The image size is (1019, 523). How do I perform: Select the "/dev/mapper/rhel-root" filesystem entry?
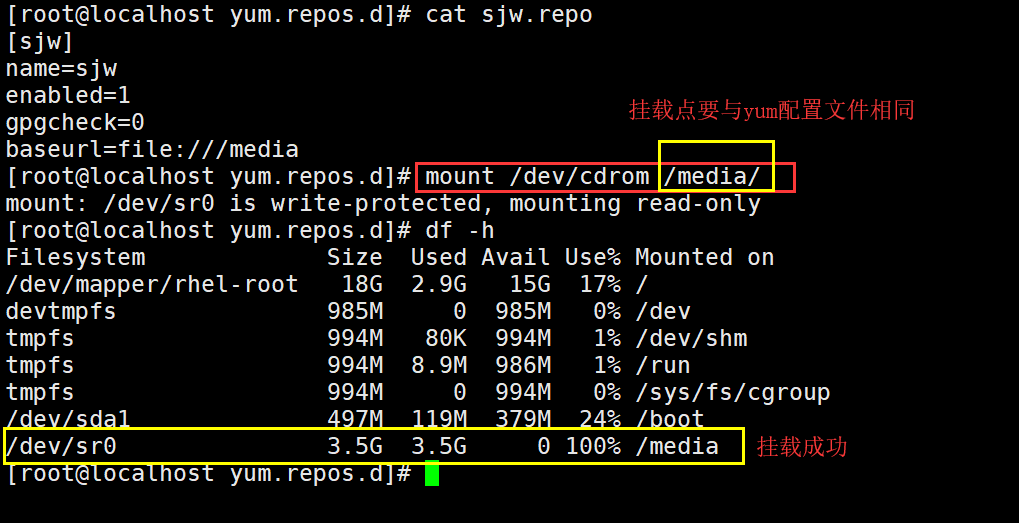pos(152,285)
